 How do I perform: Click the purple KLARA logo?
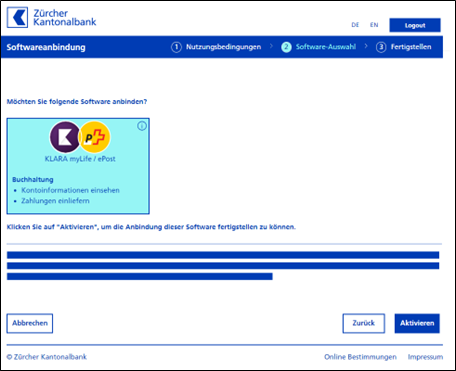click(x=65, y=137)
